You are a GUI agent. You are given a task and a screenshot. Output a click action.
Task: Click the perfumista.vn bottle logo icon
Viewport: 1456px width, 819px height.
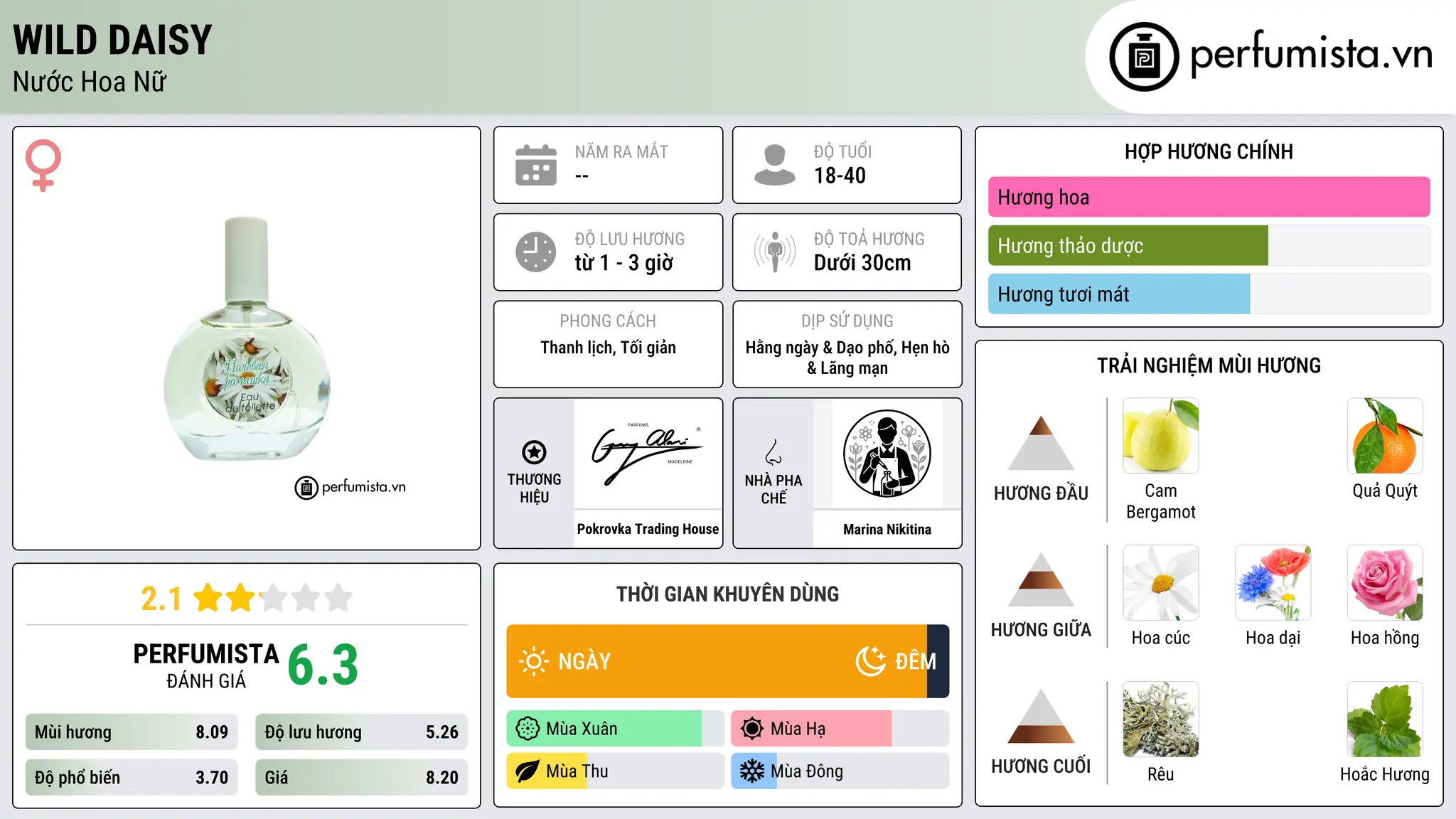1144,57
